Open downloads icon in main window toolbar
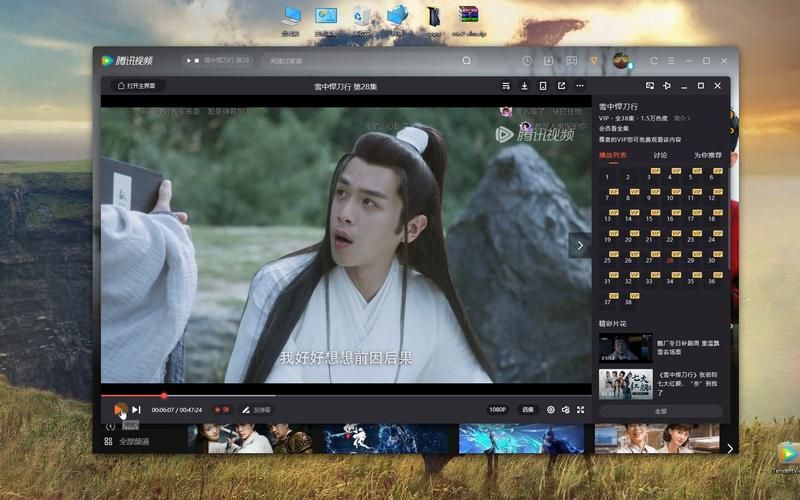Image resolution: width=800 pixels, height=500 pixels. pyautogui.click(x=548, y=61)
